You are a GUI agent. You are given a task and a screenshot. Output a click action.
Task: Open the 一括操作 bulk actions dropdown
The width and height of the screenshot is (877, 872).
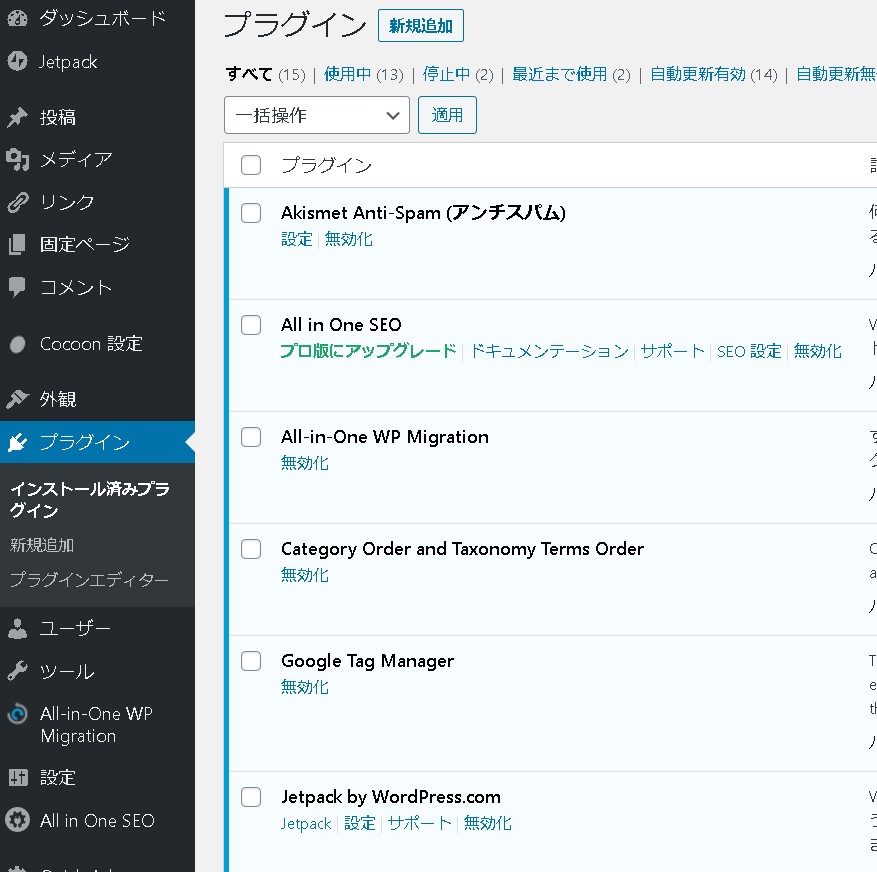(x=316, y=115)
